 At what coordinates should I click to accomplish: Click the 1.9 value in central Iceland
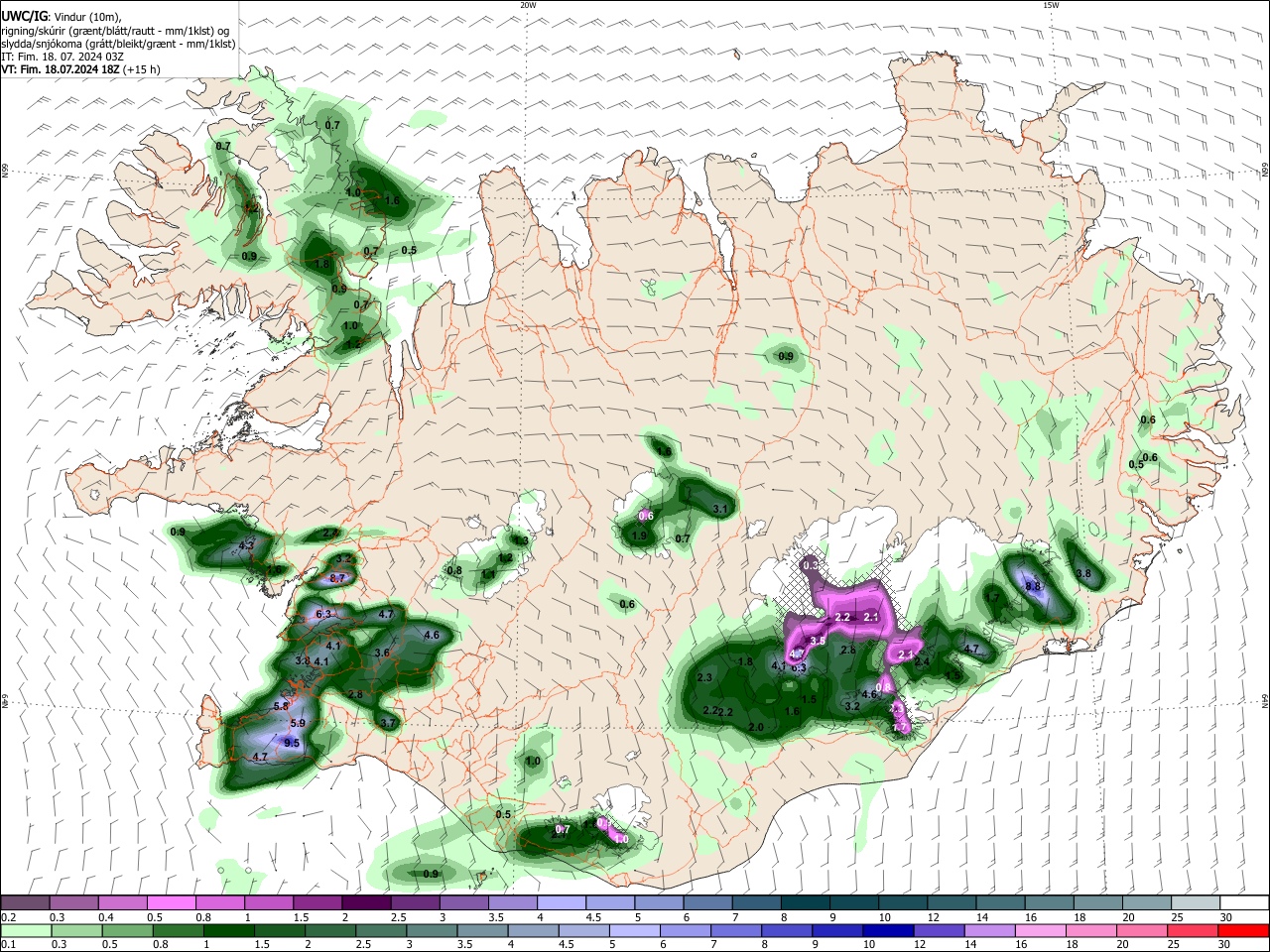point(640,535)
